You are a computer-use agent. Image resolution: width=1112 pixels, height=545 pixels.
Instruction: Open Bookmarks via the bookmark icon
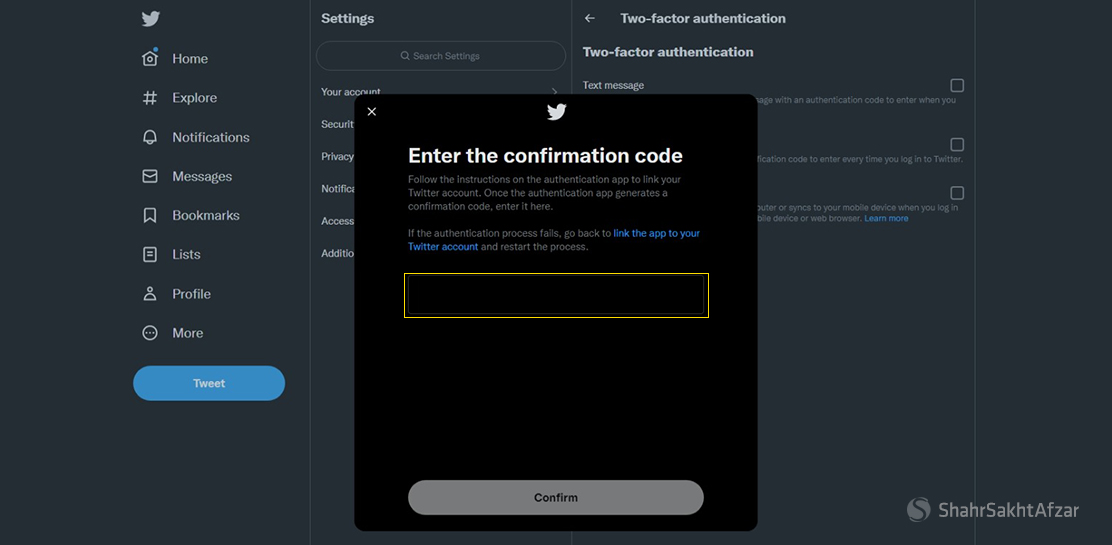point(150,215)
